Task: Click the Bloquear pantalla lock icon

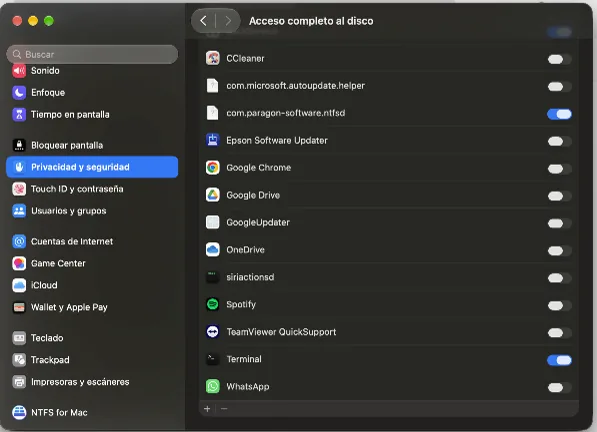Action: (x=19, y=145)
